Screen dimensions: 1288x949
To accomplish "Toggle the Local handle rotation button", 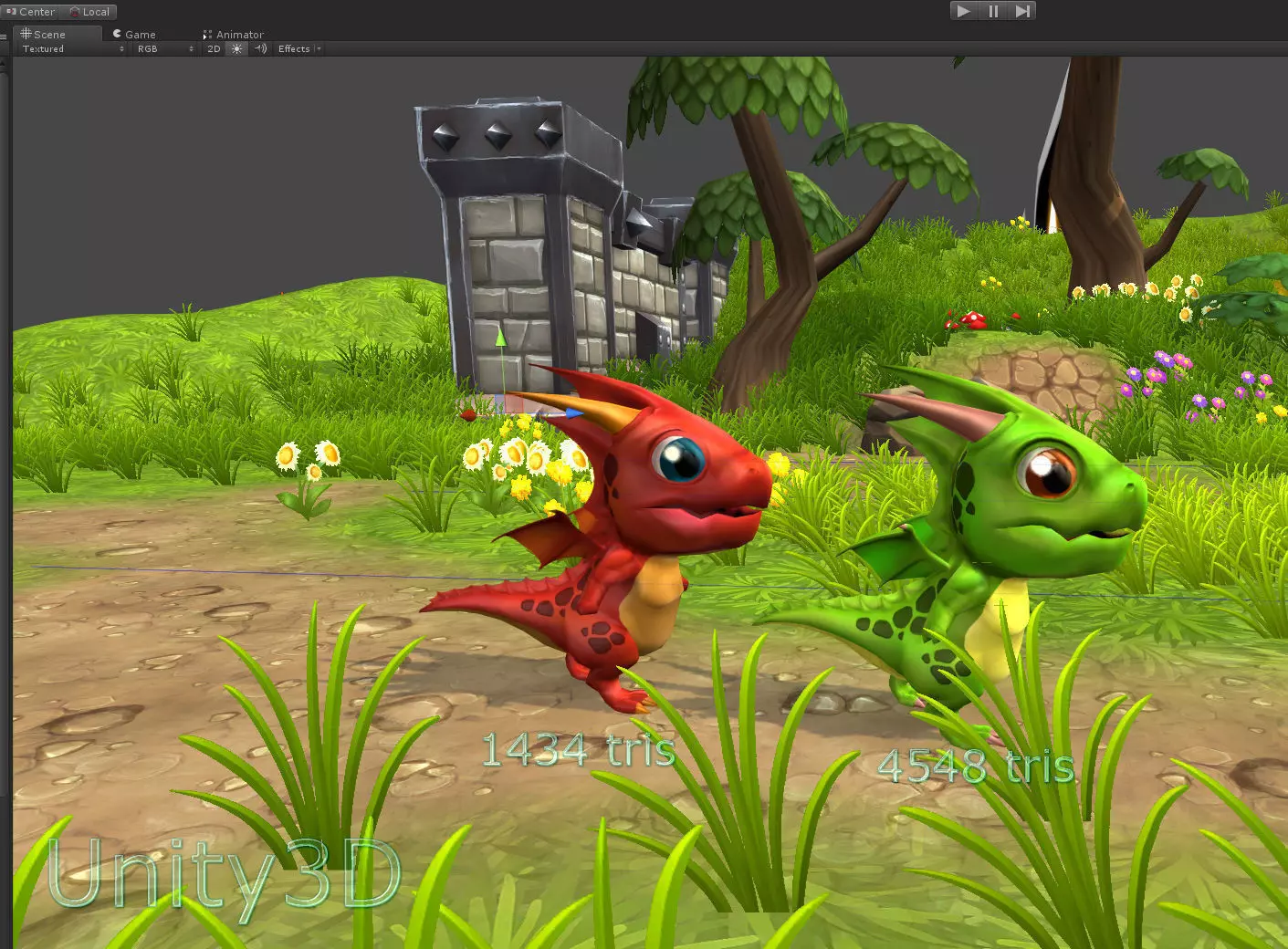I will (89, 12).
